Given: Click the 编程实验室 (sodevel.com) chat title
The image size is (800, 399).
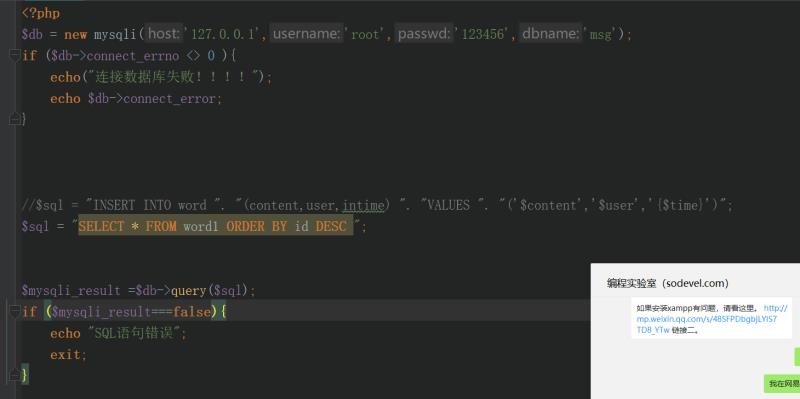Looking at the screenshot, I should tap(667, 283).
